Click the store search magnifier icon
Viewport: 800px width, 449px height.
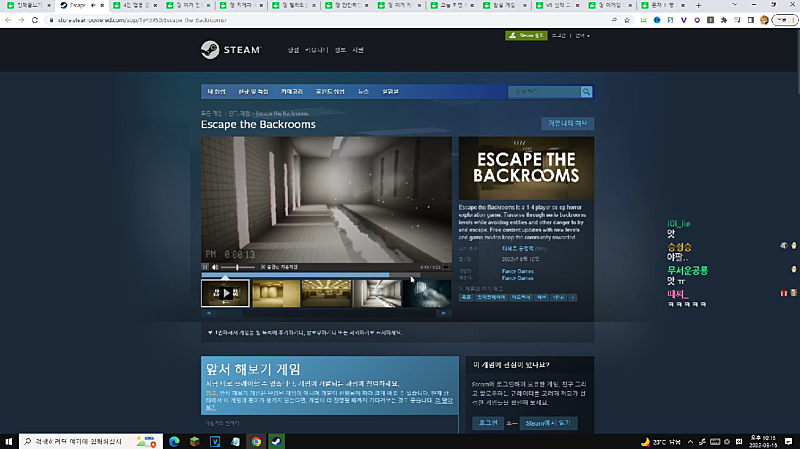point(586,92)
